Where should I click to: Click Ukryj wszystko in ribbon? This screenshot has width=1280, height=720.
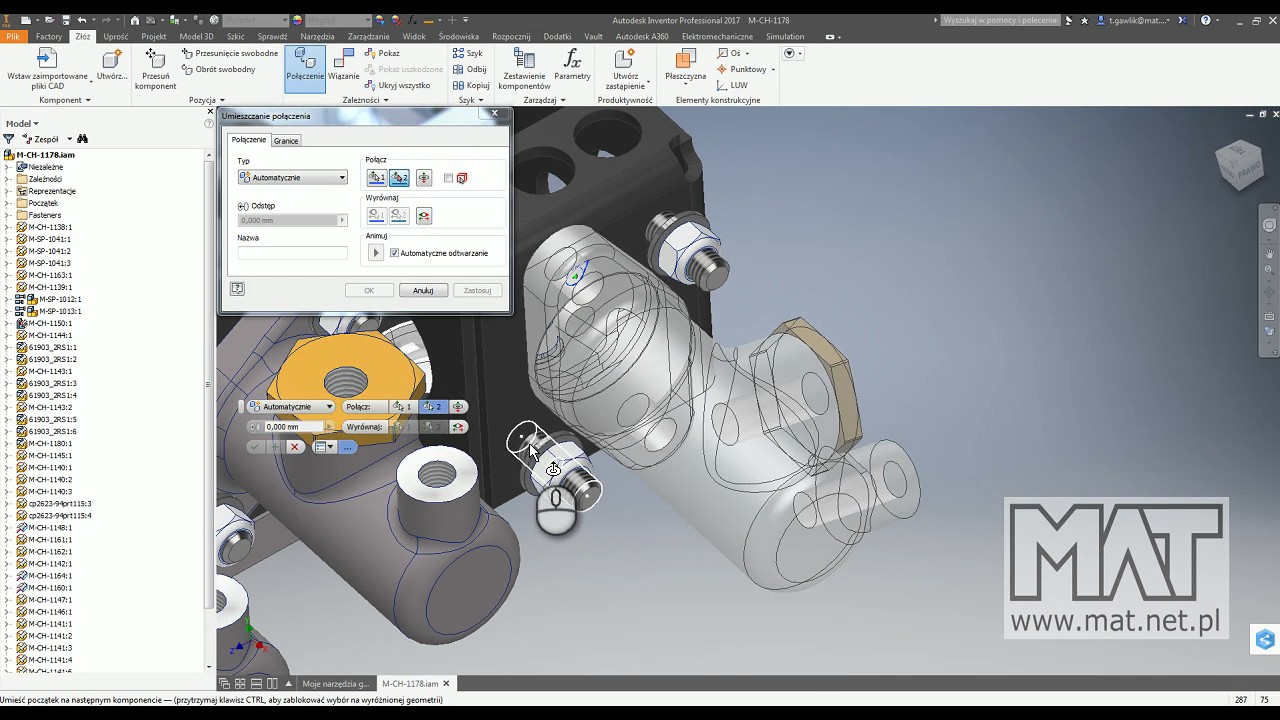pyautogui.click(x=396, y=85)
